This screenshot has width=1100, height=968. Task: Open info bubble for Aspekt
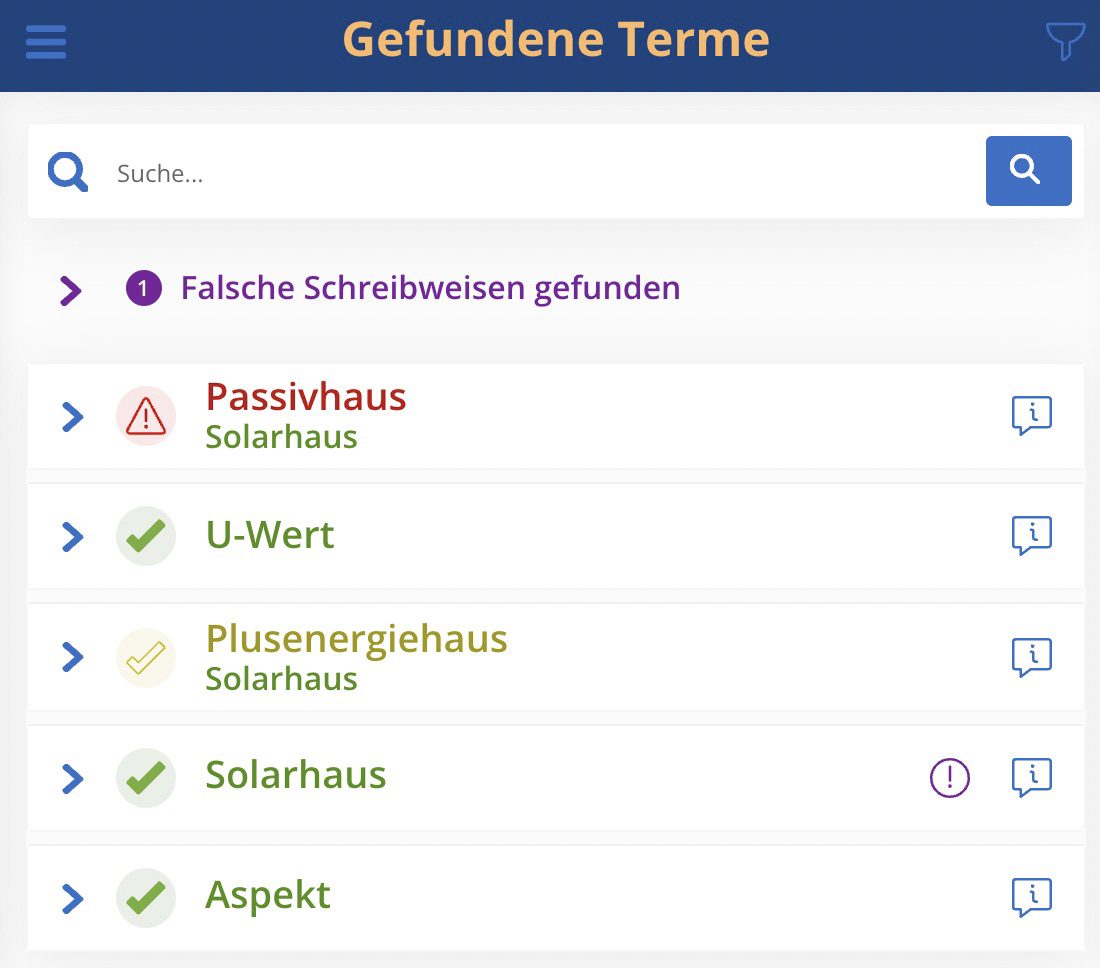pos(1031,897)
